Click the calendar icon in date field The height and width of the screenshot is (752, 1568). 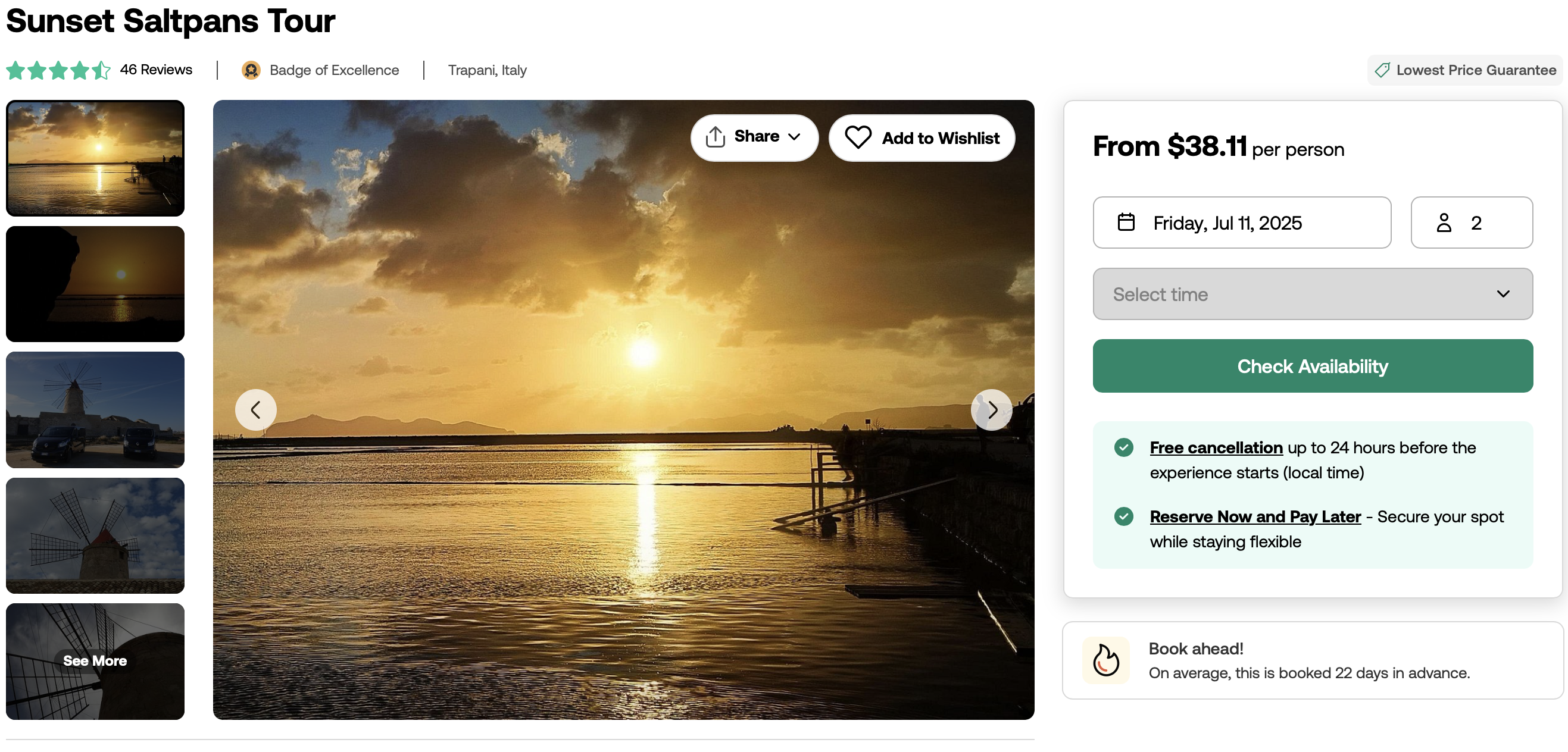[x=1126, y=222]
